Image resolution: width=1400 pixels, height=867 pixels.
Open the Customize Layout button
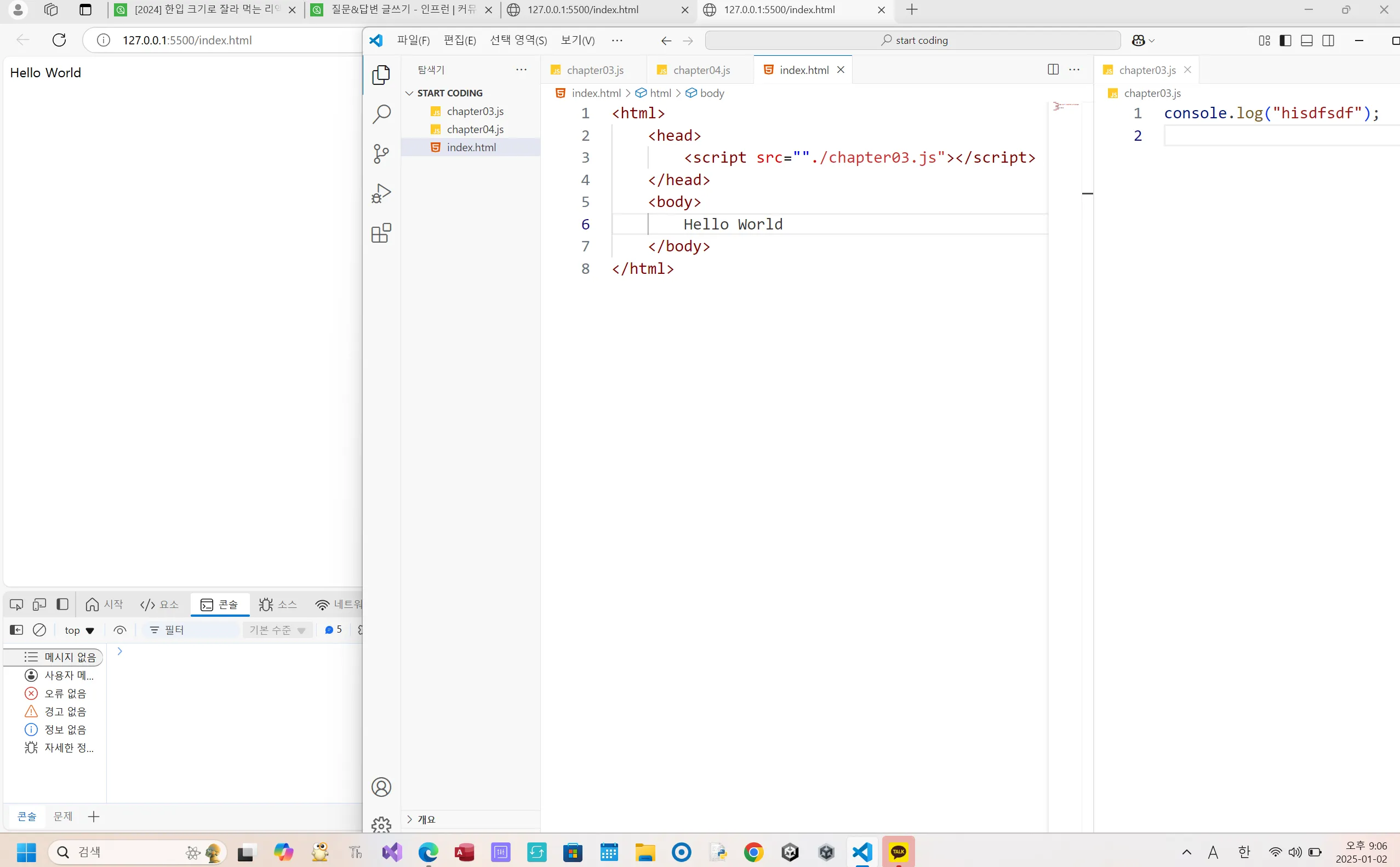pos(1264,40)
